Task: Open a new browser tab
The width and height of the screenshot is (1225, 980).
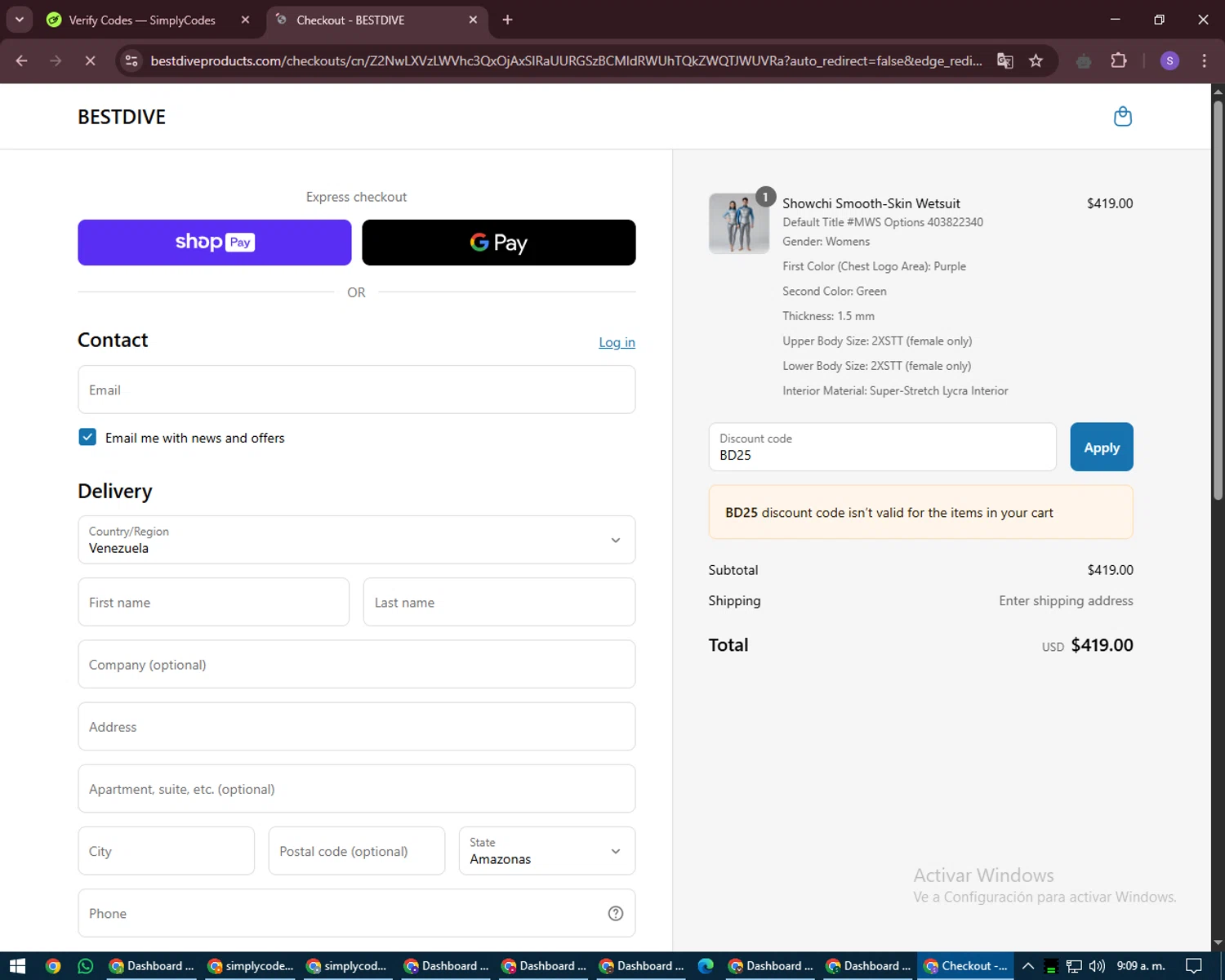Action: [x=507, y=20]
